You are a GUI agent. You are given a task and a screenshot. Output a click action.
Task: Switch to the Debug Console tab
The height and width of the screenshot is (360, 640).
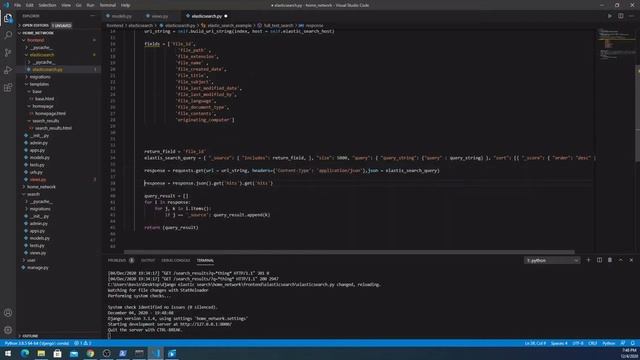tap(176, 260)
